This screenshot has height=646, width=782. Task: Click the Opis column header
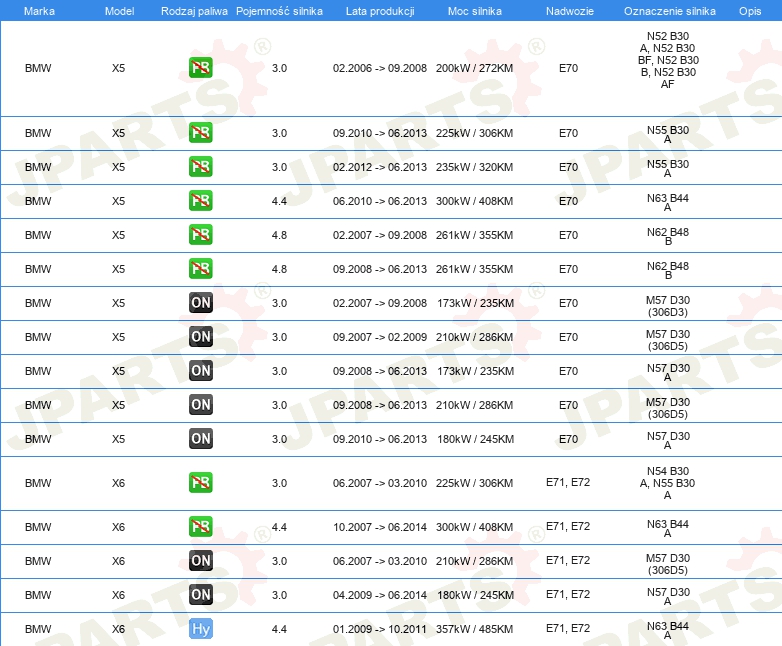point(749,10)
